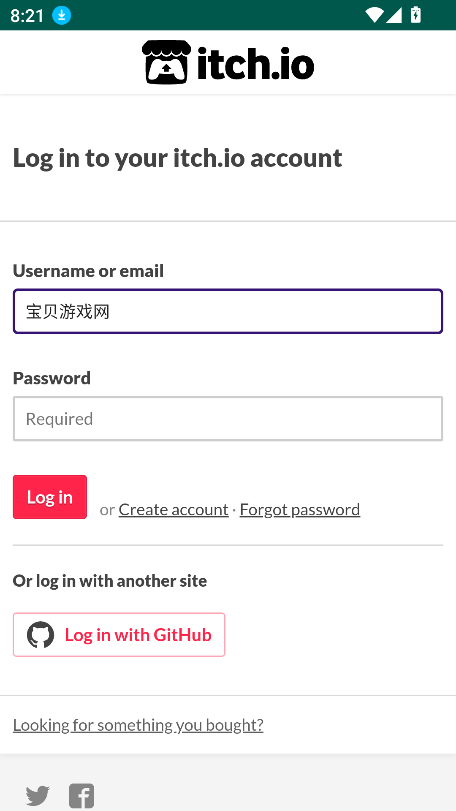Click the Log in to your itch.io account heading
The image size is (456, 811).
[x=177, y=158]
